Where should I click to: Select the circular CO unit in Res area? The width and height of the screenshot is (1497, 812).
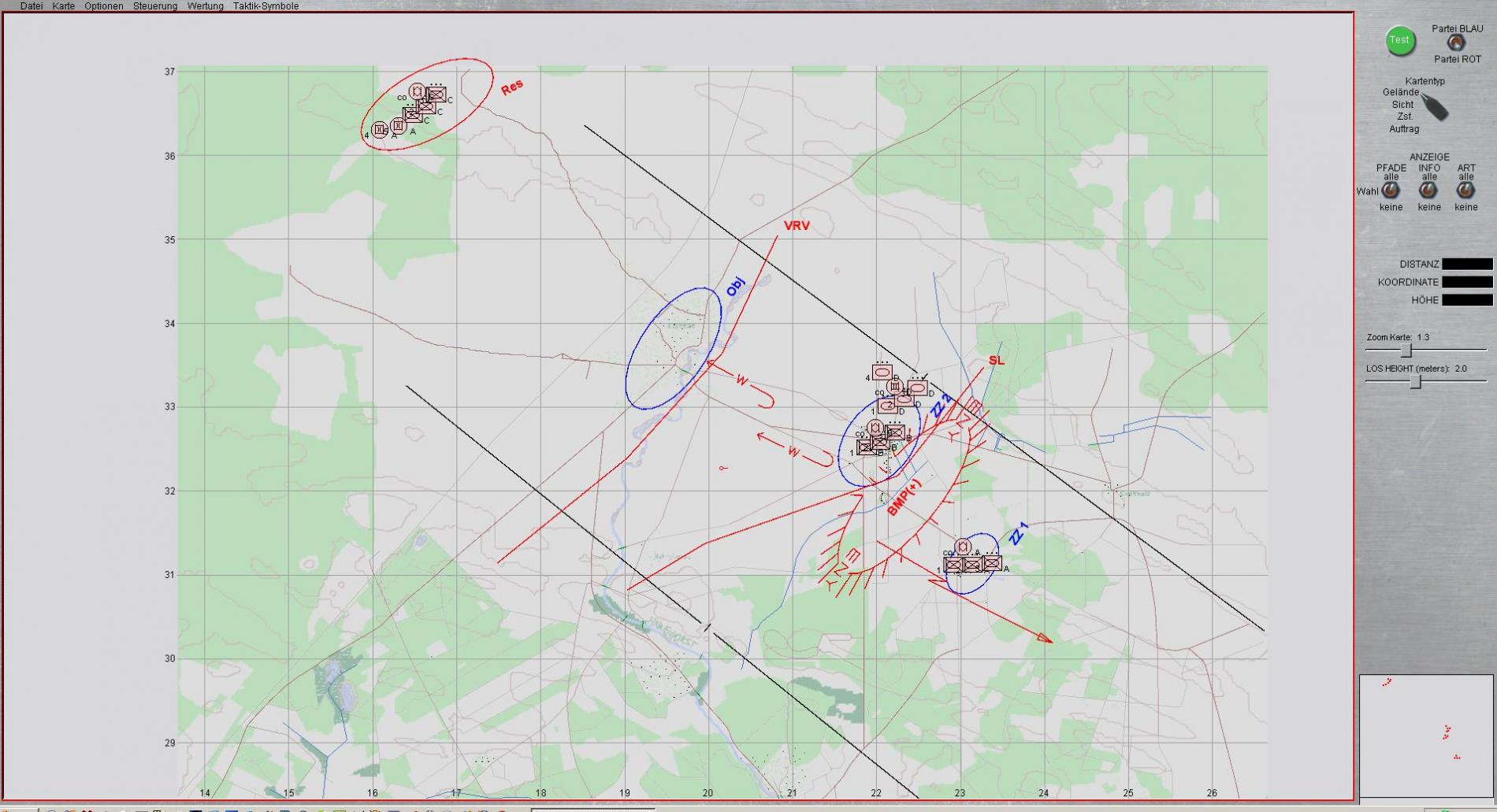[418, 91]
